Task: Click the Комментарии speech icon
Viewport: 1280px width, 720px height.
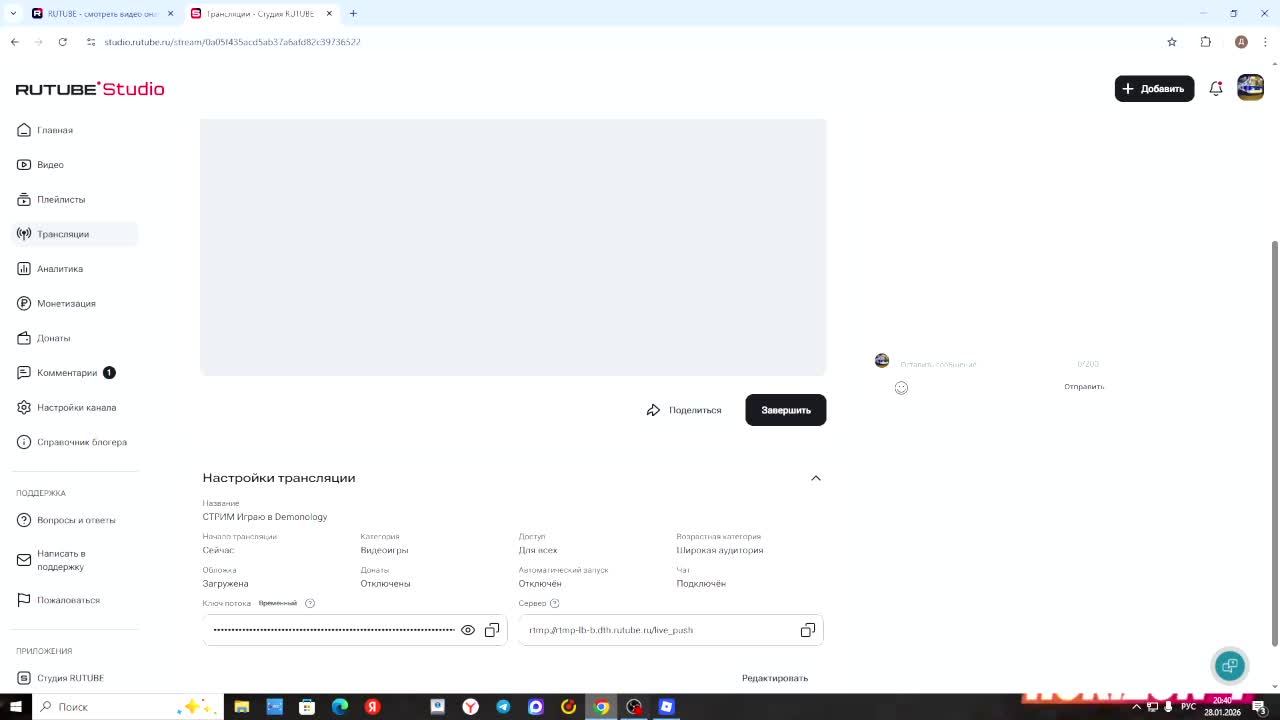Action: 24,373
